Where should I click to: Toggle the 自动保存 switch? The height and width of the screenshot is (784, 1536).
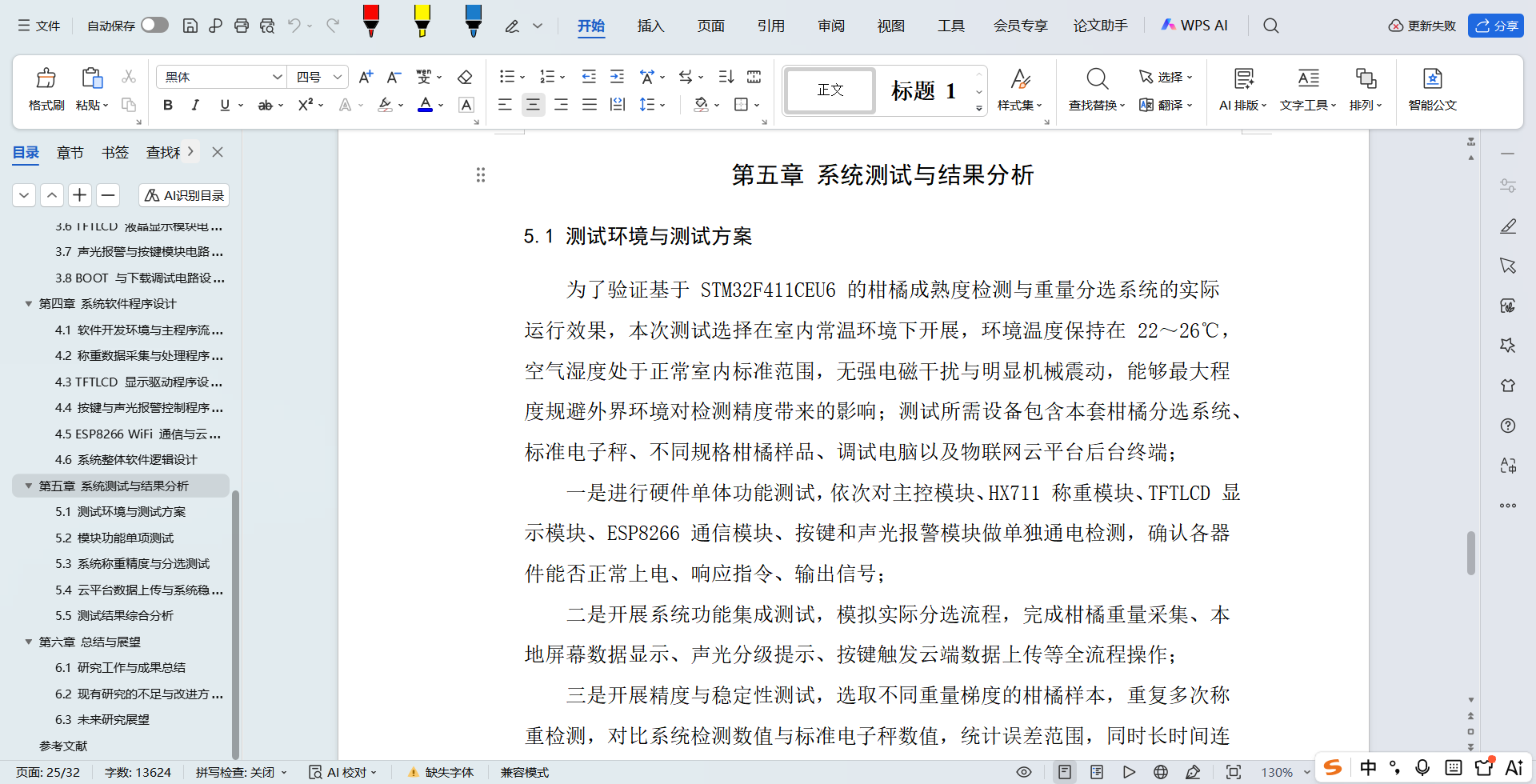click(x=154, y=26)
